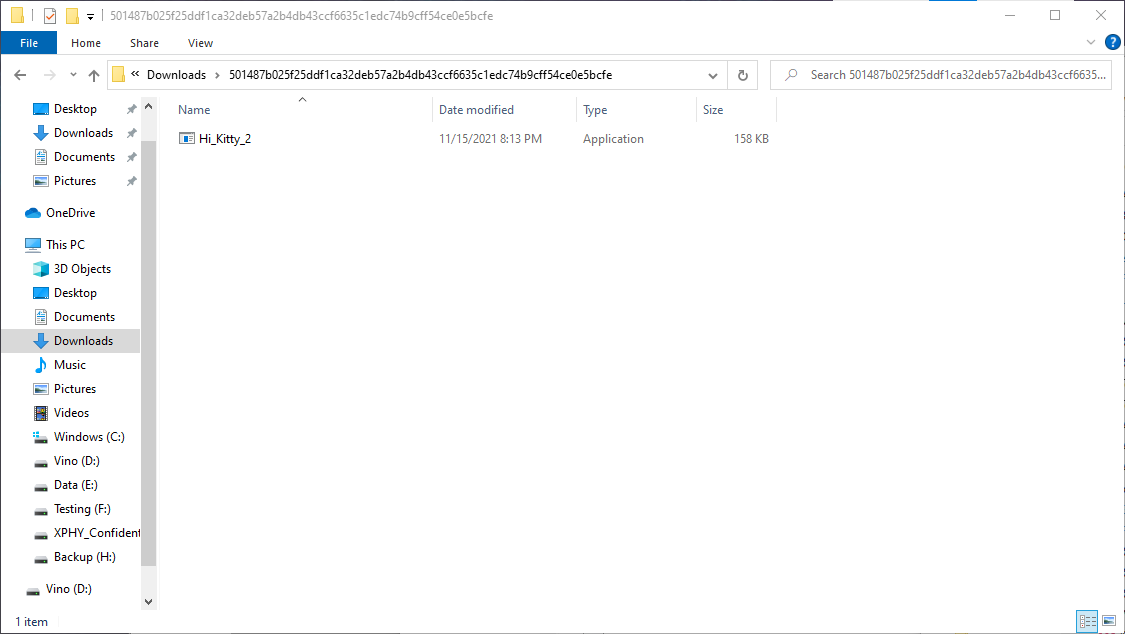
Task: Unpin Pictures from Quick access
Action: pos(131,181)
